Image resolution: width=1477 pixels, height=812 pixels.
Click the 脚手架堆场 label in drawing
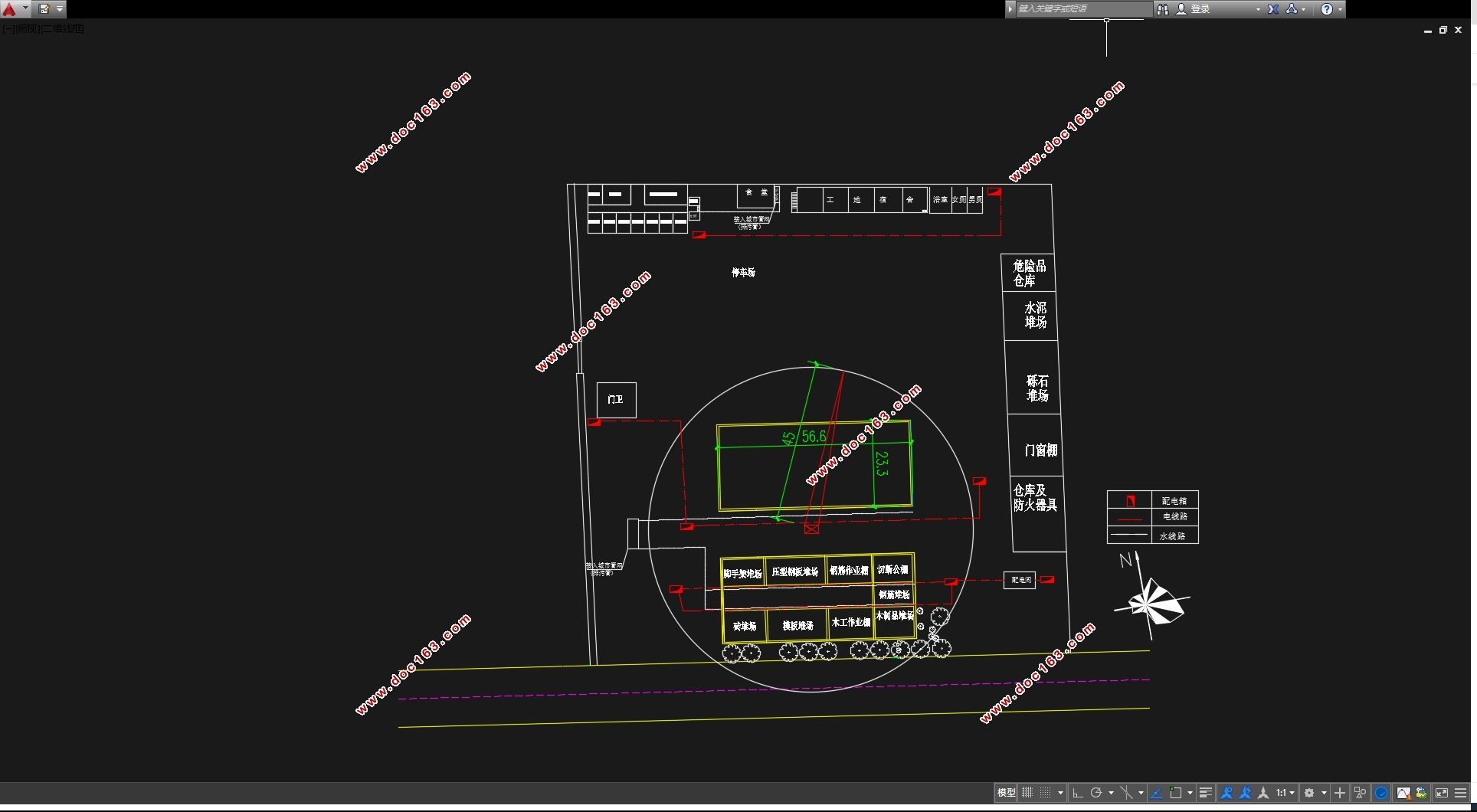point(742,573)
